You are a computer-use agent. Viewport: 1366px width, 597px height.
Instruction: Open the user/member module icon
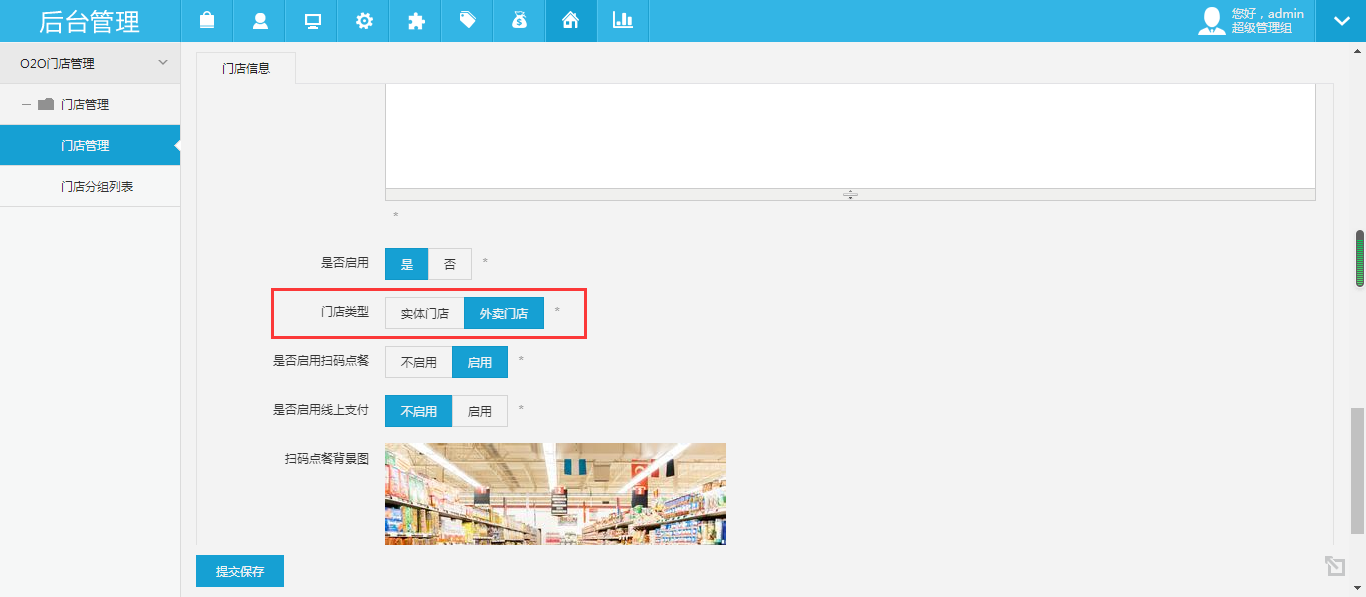point(260,20)
